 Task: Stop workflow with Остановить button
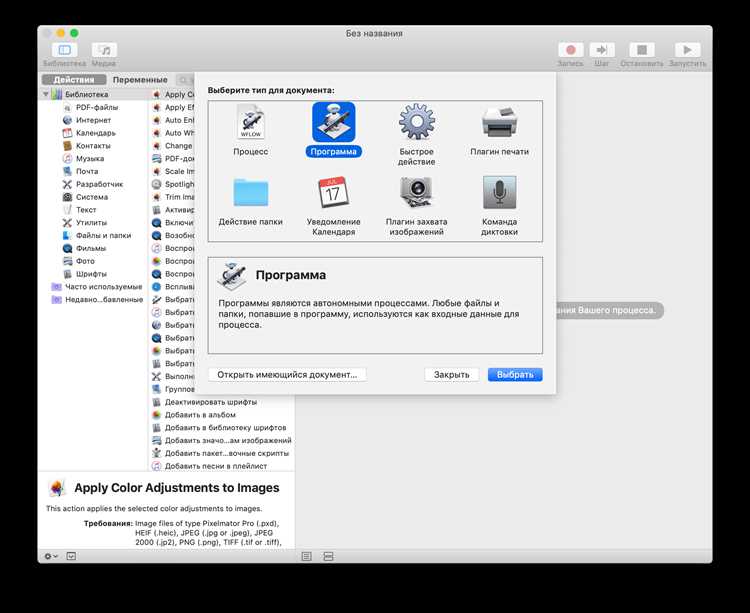[x=642, y=50]
